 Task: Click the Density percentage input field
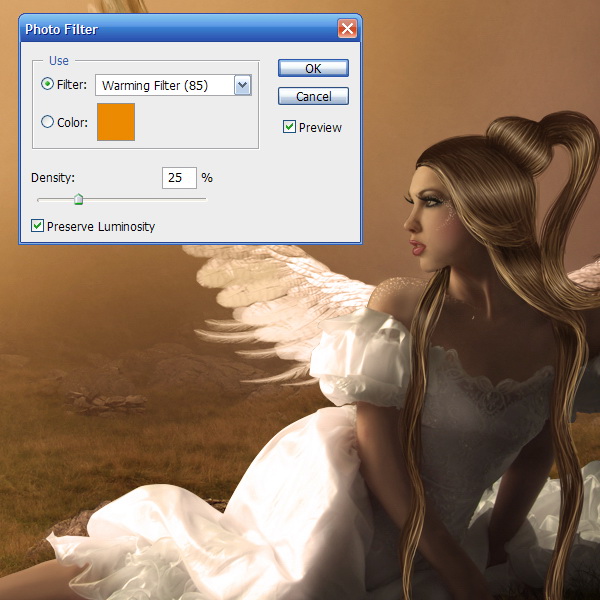(179, 178)
